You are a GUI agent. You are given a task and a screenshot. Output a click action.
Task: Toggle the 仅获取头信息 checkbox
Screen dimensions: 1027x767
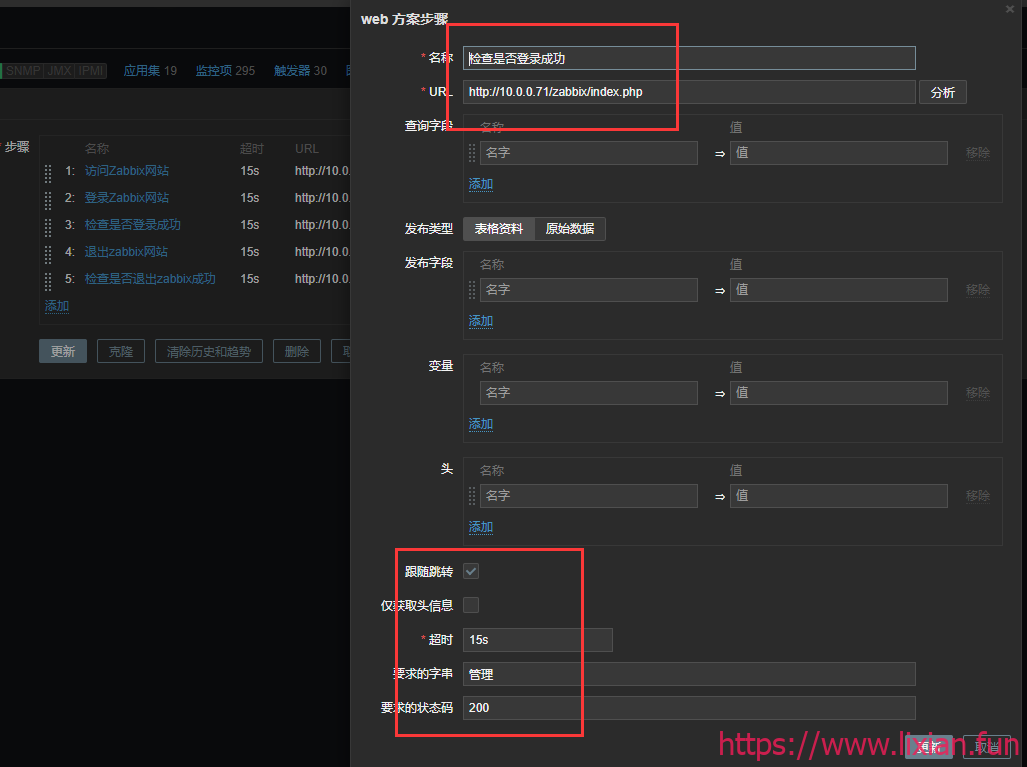471,605
